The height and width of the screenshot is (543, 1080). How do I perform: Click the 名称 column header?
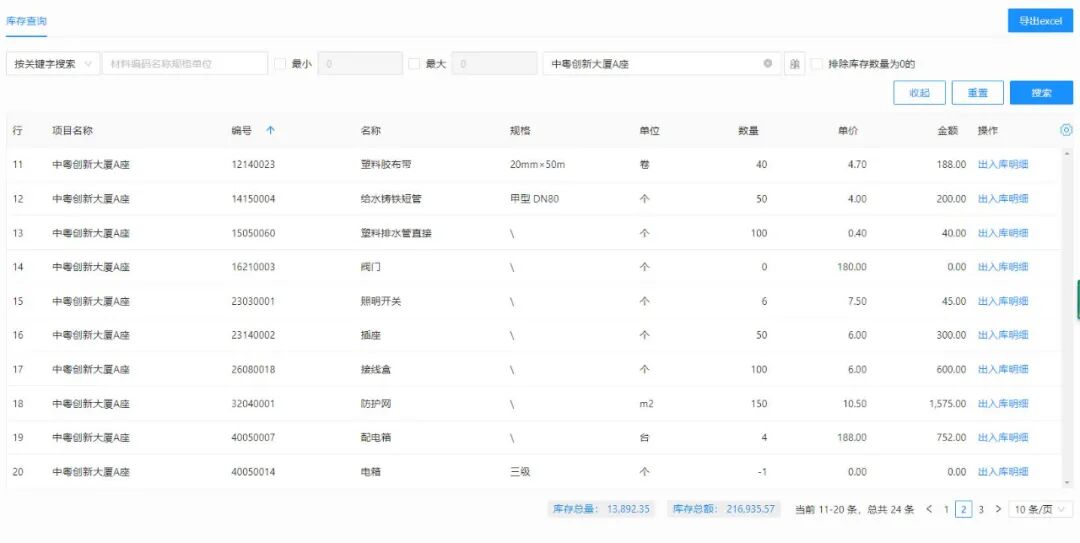tap(371, 130)
